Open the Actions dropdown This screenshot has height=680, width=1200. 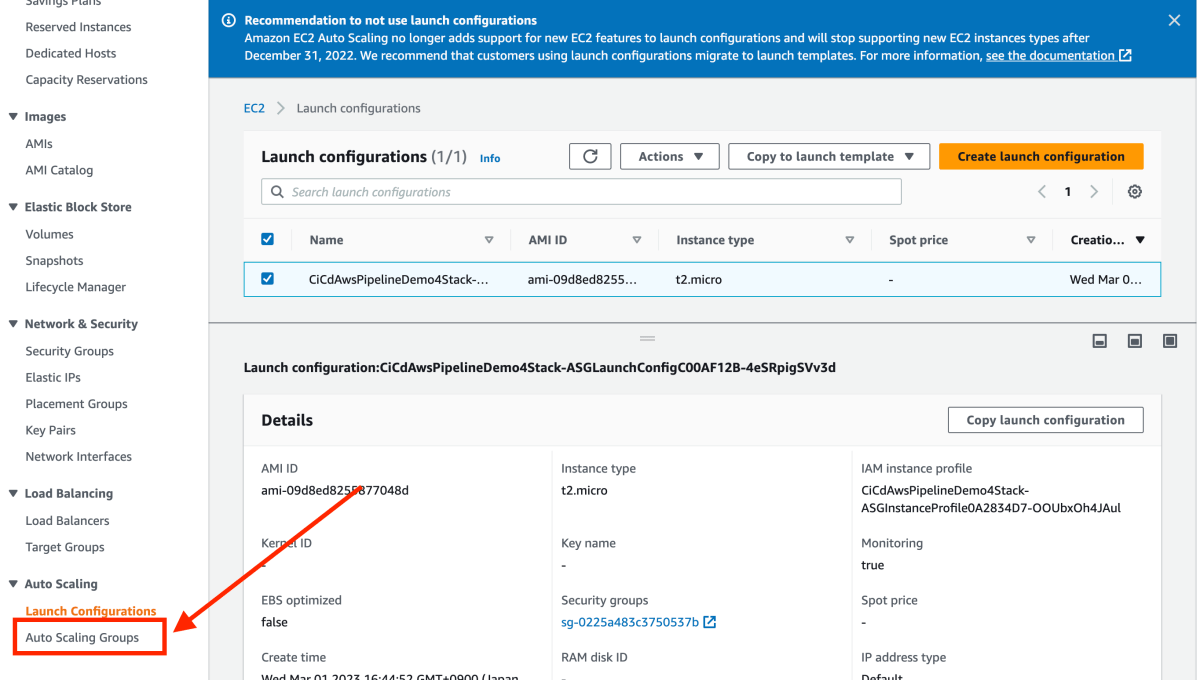670,157
